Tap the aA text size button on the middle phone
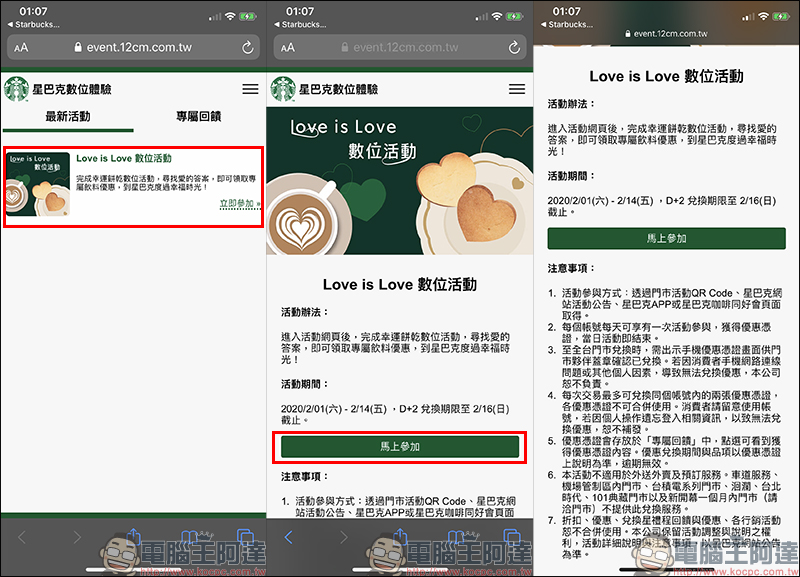The height and width of the screenshot is (577, 800). click(288, 48)
